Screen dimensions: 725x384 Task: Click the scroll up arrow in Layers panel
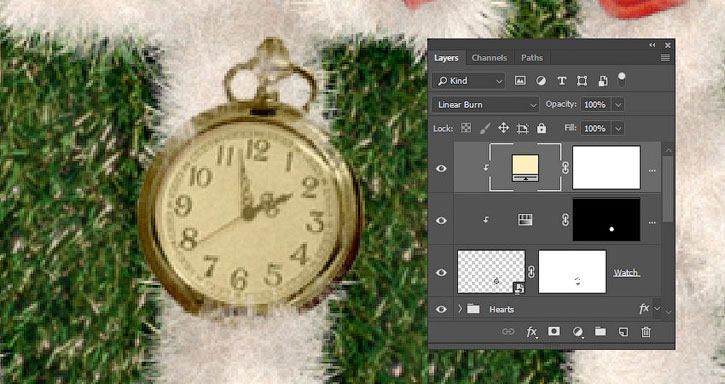(669, 150)
